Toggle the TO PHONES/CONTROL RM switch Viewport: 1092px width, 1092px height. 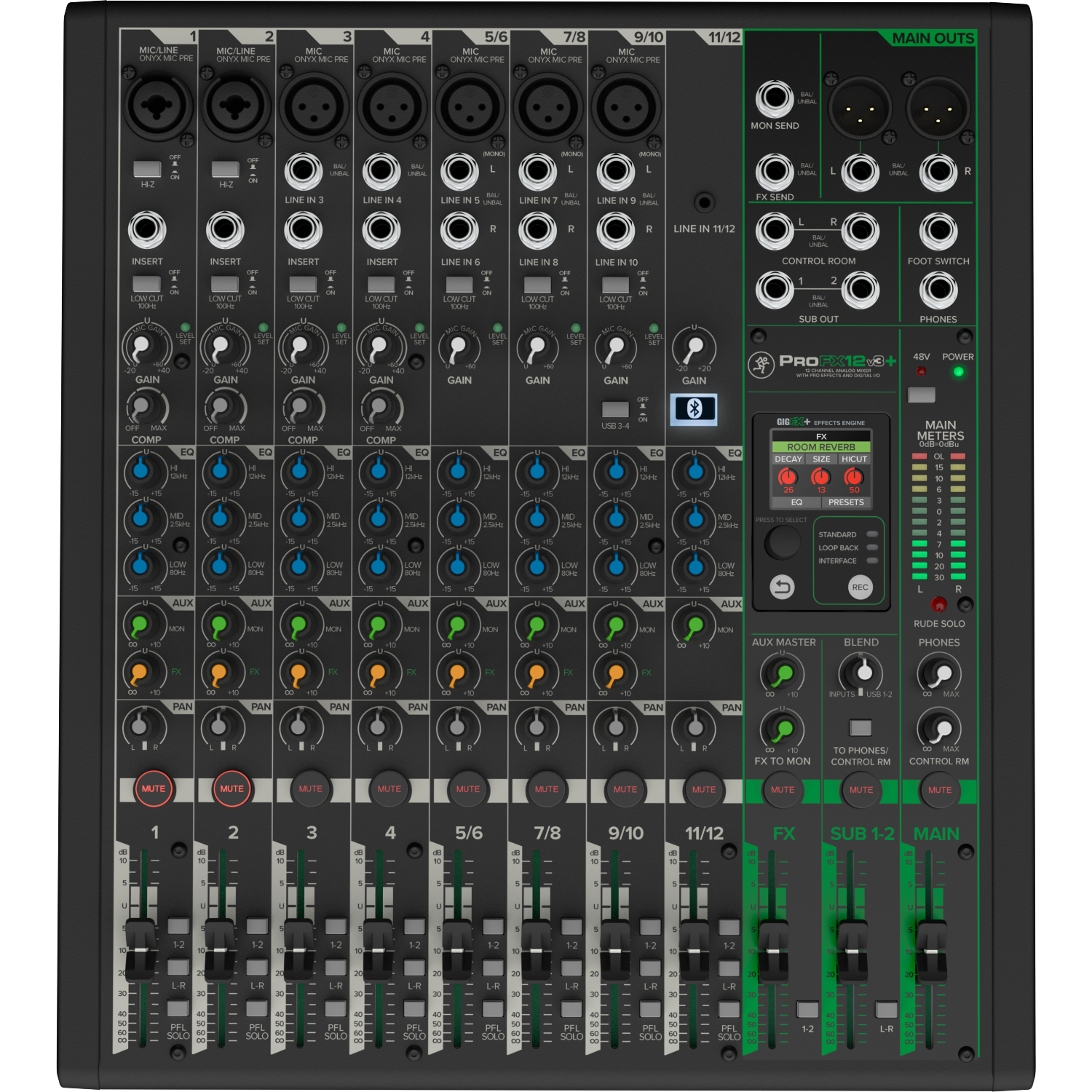(x=860, y=727)
